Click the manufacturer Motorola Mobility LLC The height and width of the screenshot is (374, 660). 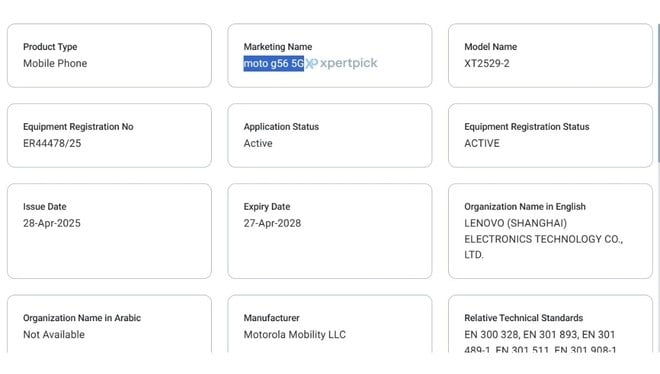[295, 335]
